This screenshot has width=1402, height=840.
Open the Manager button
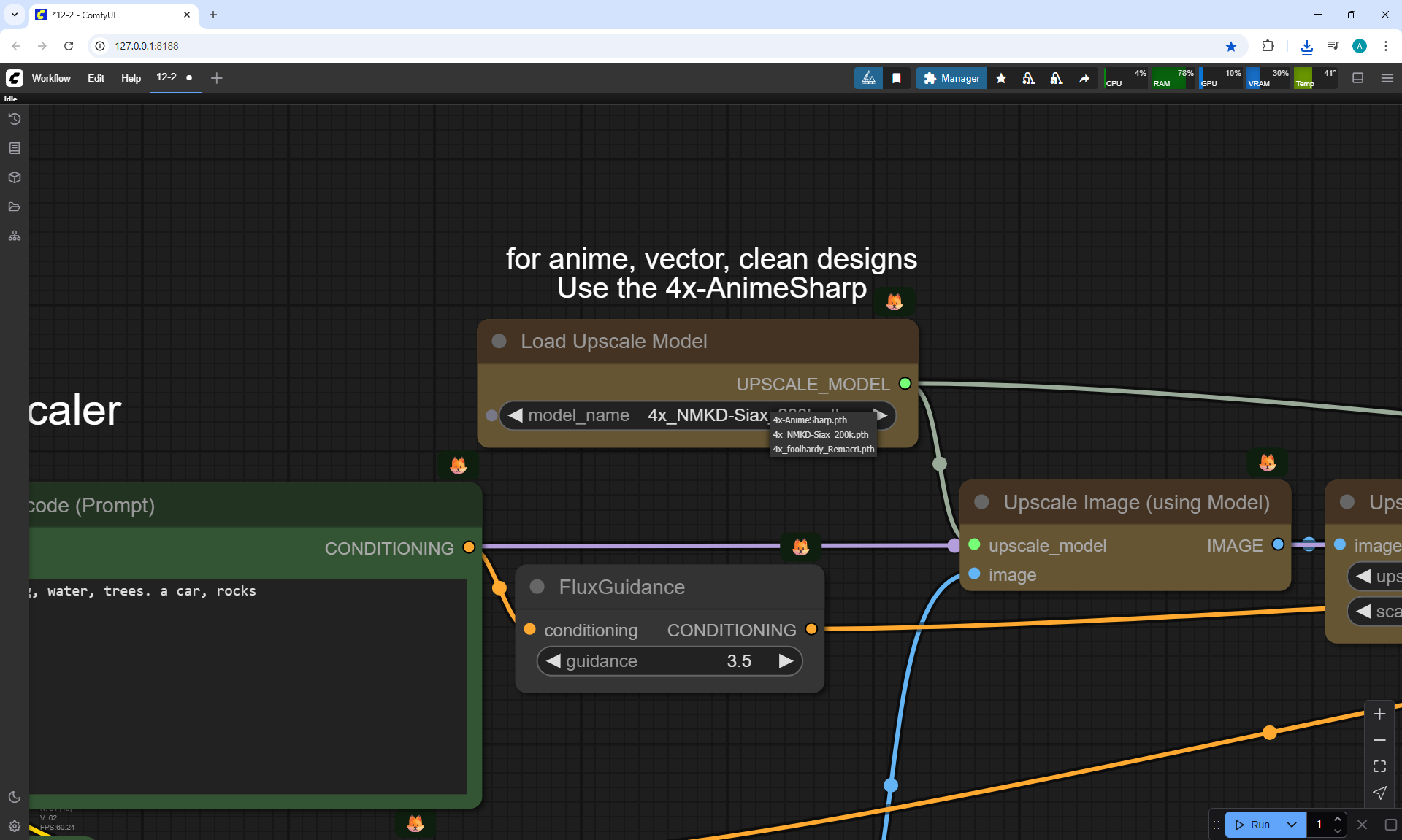951,78
